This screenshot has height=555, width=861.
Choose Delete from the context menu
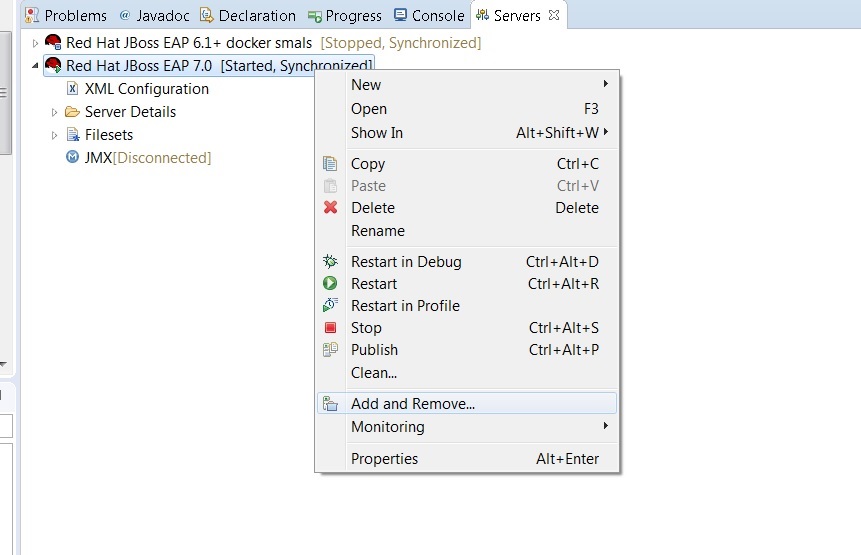(467, 208)
